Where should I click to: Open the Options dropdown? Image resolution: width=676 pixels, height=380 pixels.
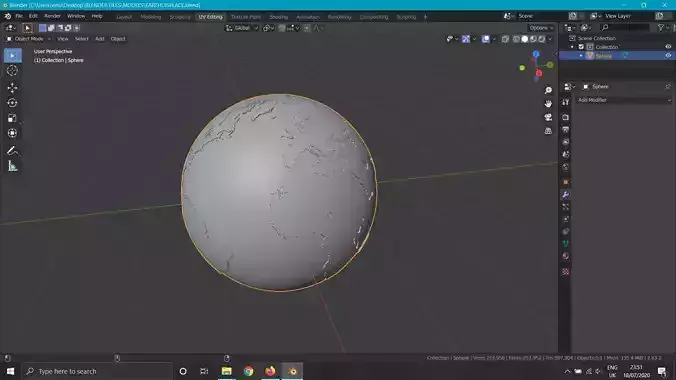tap(541, 28)
